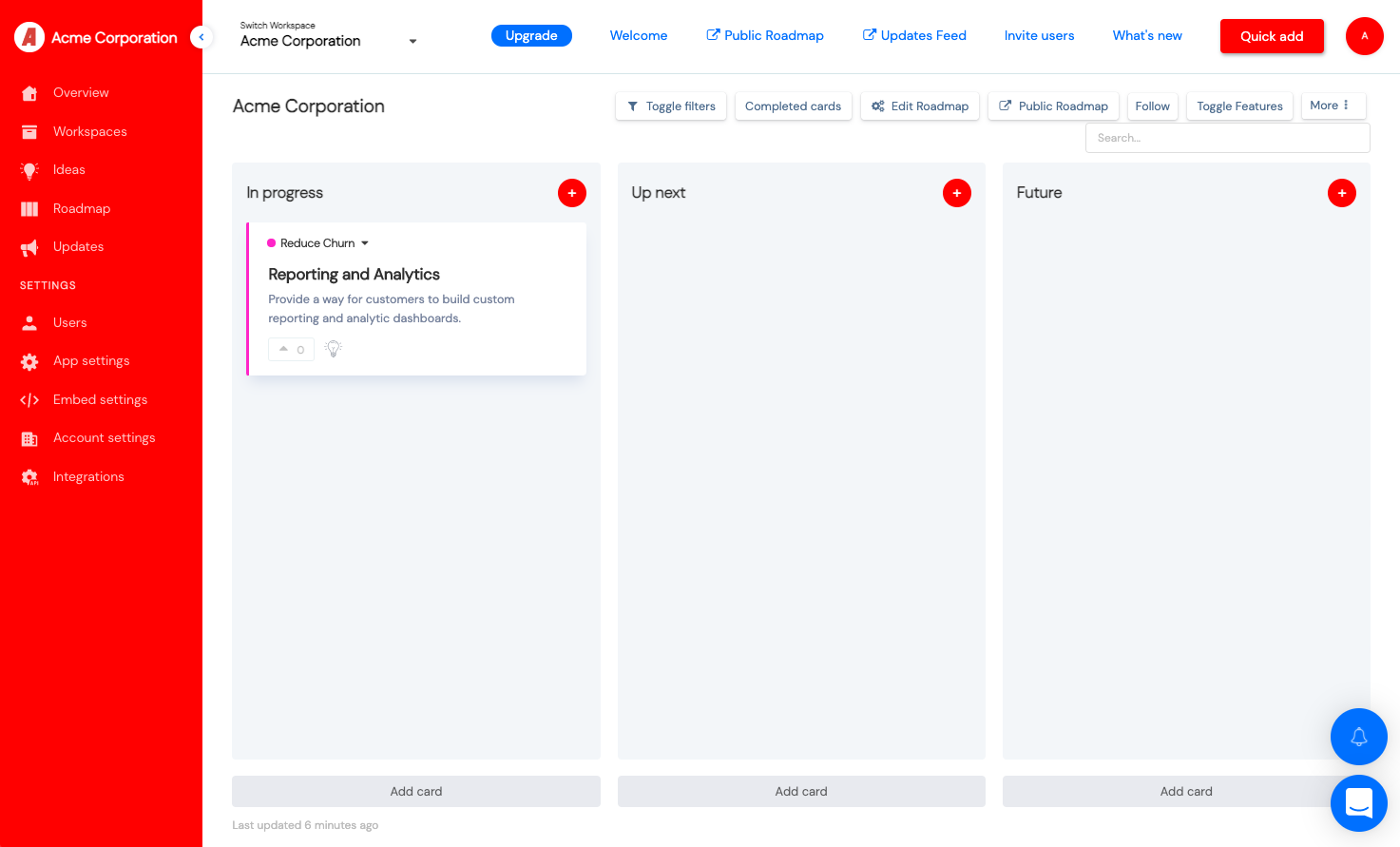Add card with plus icon in In progress

click(x=572, y=193)
